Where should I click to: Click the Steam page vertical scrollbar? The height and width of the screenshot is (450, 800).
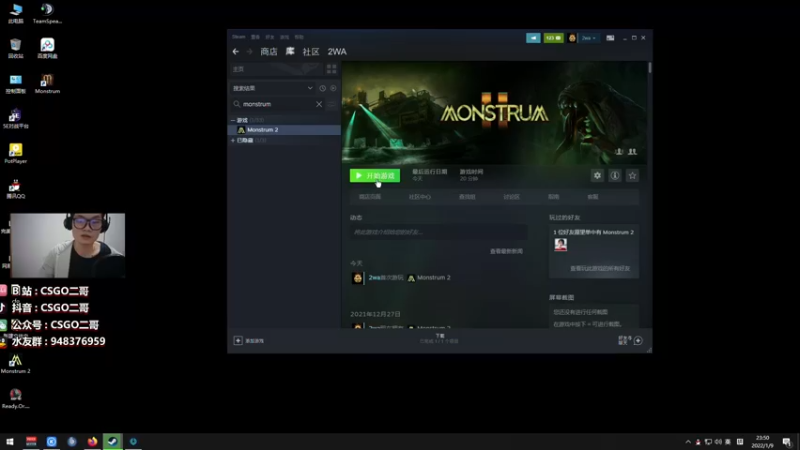pos(649,68)
